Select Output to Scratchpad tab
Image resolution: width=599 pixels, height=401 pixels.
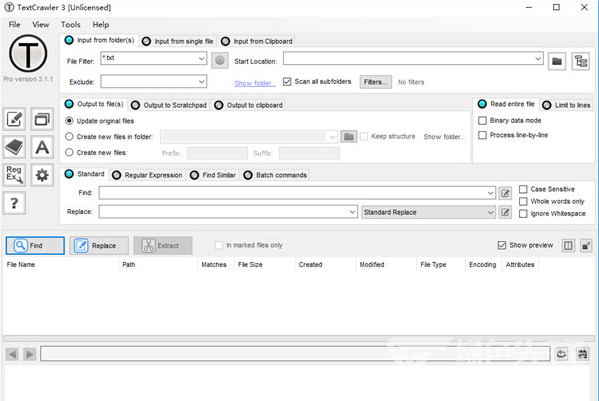tap(169, 105)
